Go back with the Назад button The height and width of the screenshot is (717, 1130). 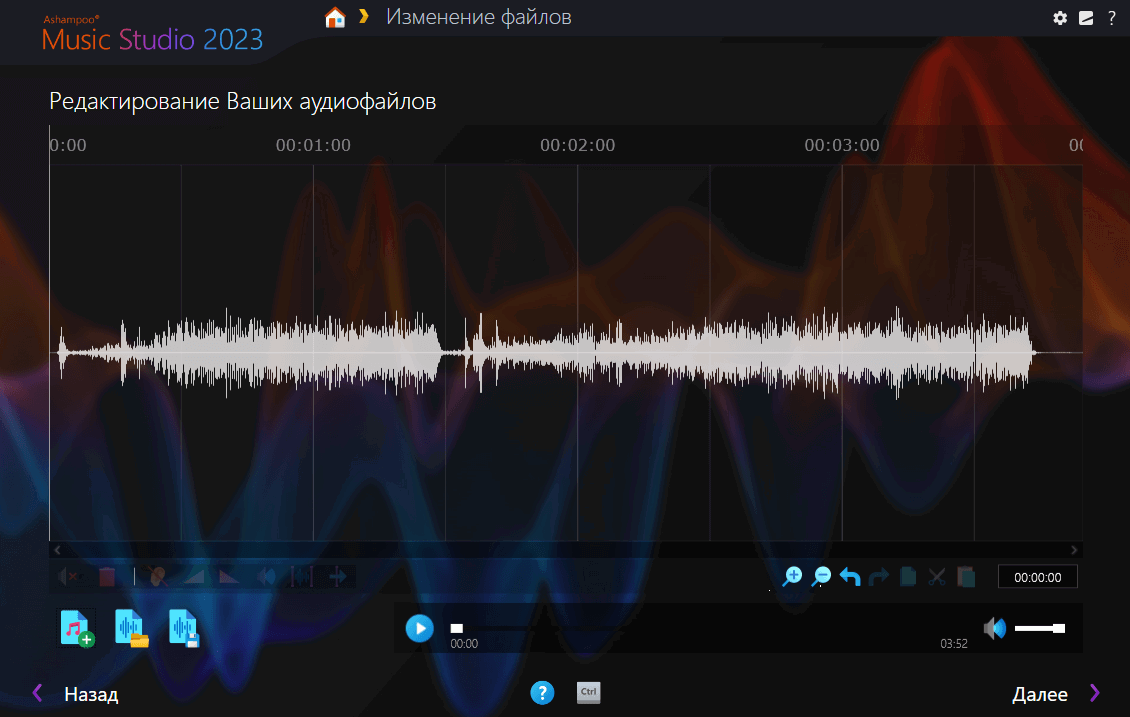click(x=91, y=695)
